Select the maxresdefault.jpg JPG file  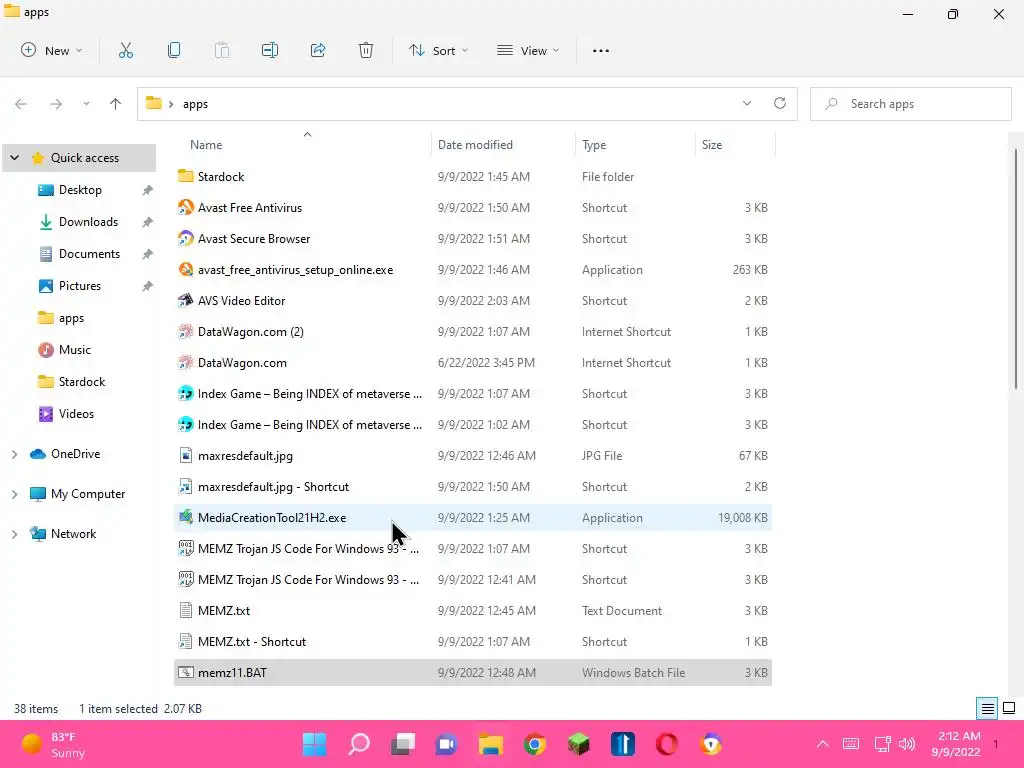(473, 456)
